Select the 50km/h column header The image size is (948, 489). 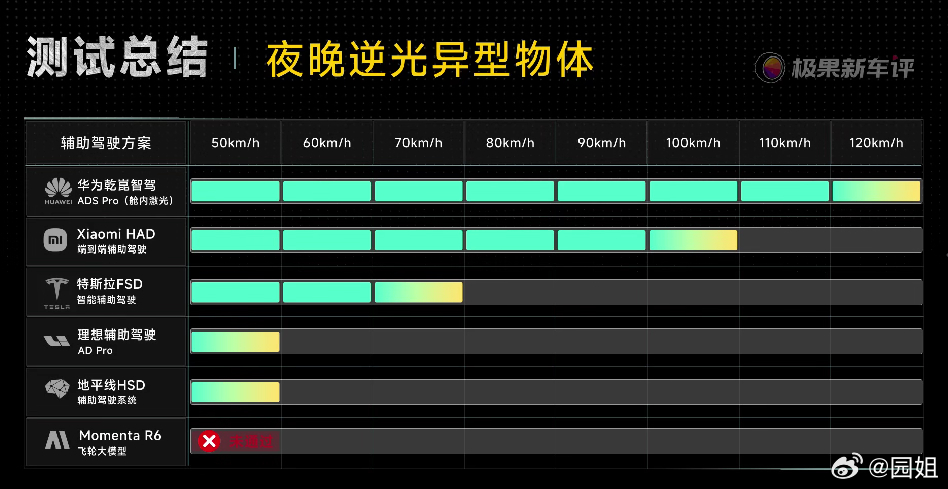click(x=235, y=143)
